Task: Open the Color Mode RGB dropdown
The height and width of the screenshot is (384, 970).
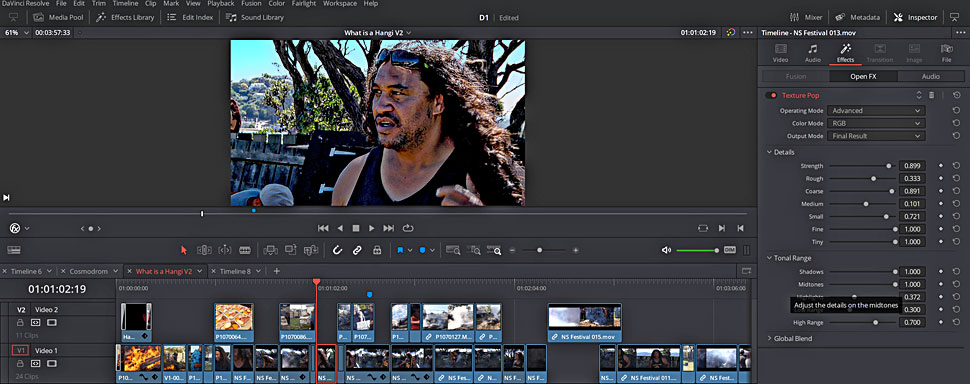Action: 876,123
